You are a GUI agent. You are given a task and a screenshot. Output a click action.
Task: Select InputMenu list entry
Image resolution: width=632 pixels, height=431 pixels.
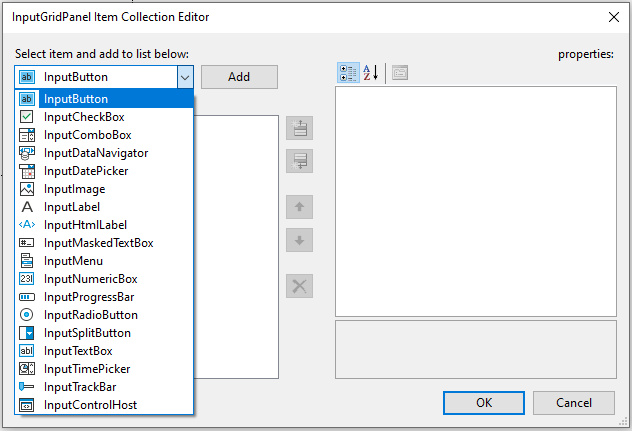pos(73,261)
